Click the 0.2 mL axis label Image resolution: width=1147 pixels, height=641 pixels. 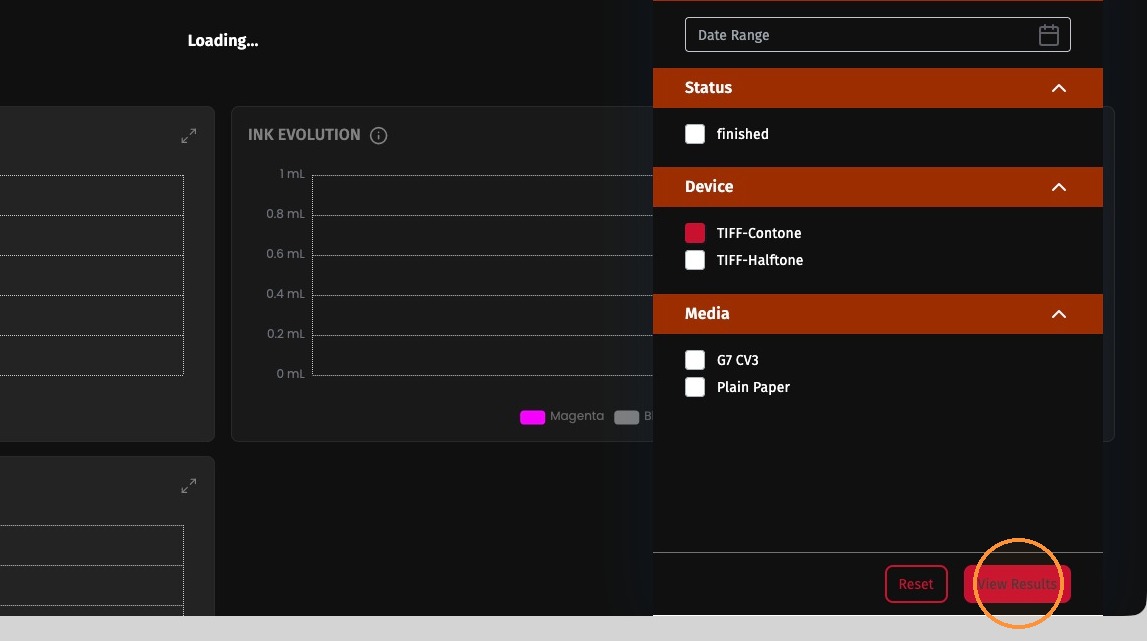tap(285, 334)
